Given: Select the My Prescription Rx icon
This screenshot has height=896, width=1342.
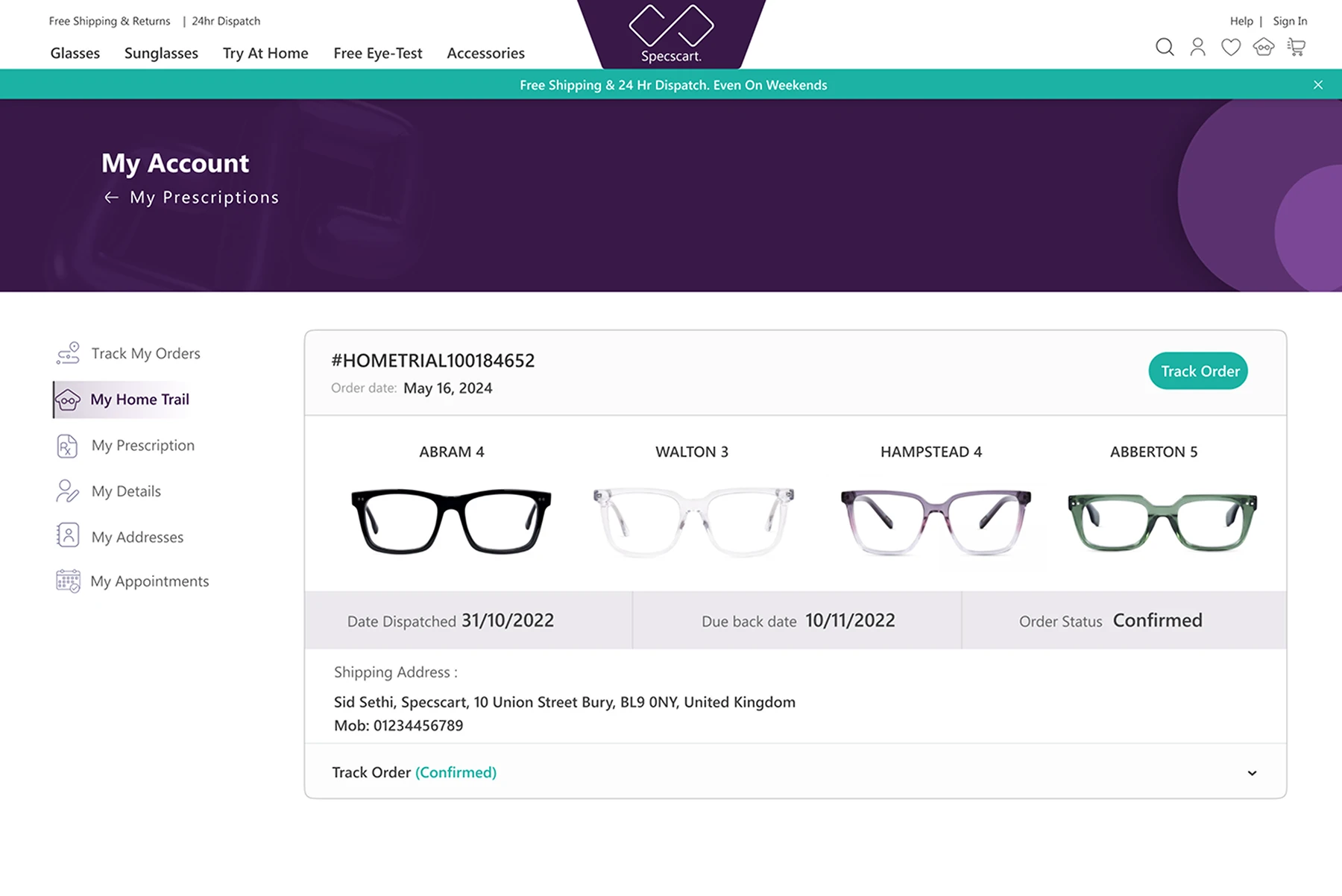Looking at the screenshot, I should (x=67, y=445).
